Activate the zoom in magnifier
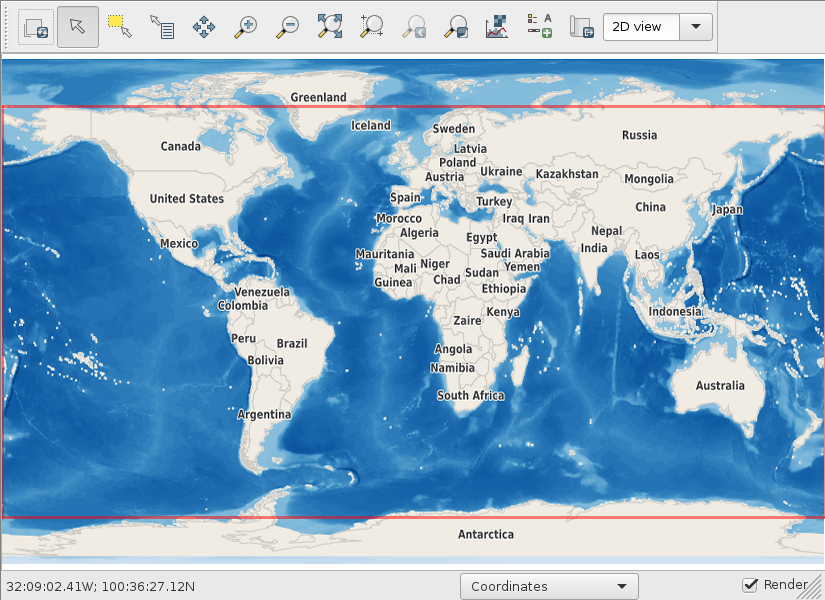This screenshot has width=825, height=600. (x=246, y=27)
